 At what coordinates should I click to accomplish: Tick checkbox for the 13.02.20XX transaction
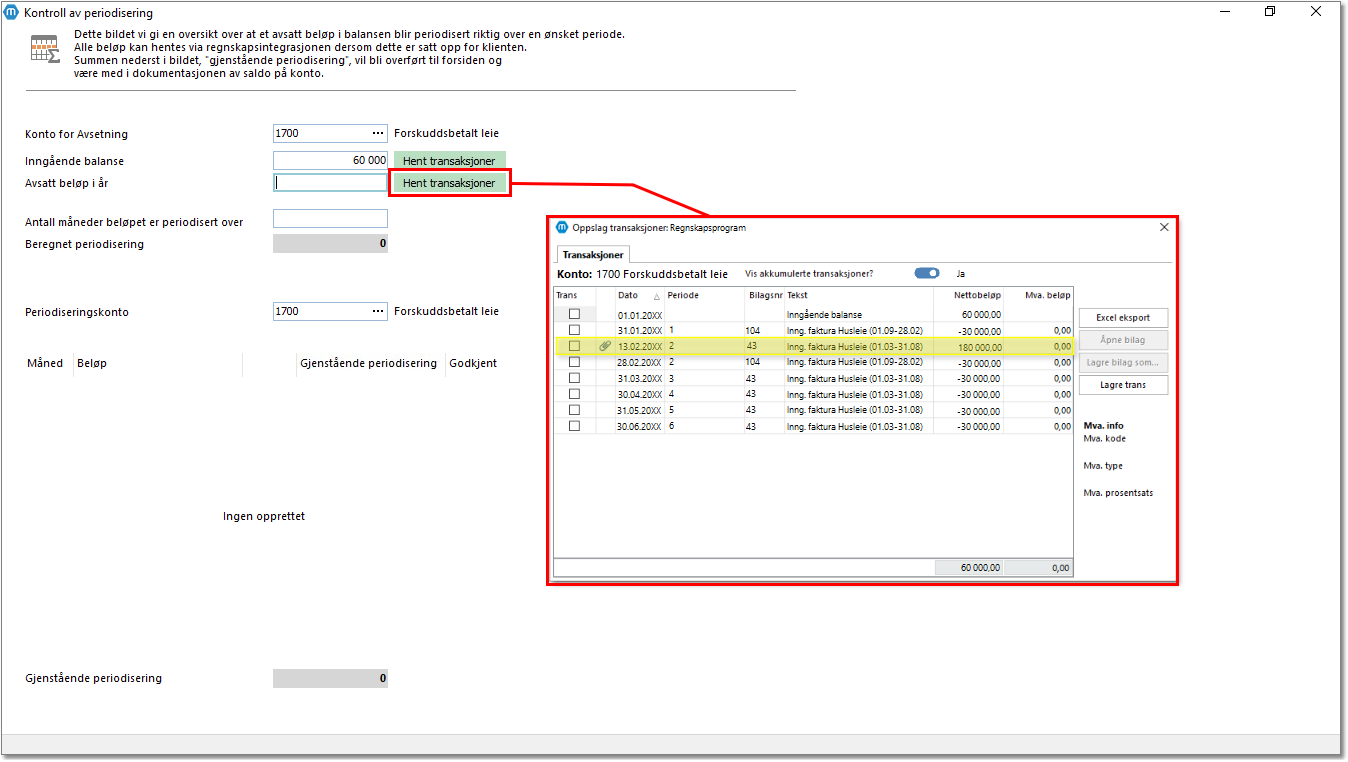(x=574, y=346)
